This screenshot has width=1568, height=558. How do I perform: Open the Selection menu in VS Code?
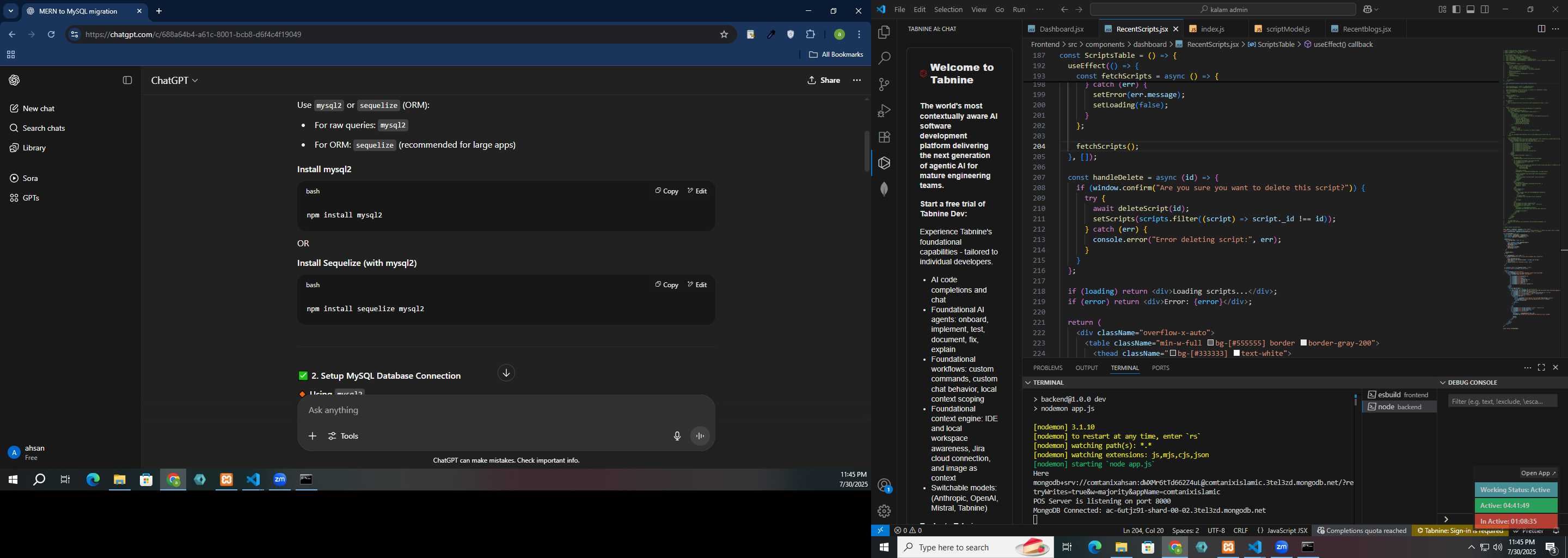[948, 10]
